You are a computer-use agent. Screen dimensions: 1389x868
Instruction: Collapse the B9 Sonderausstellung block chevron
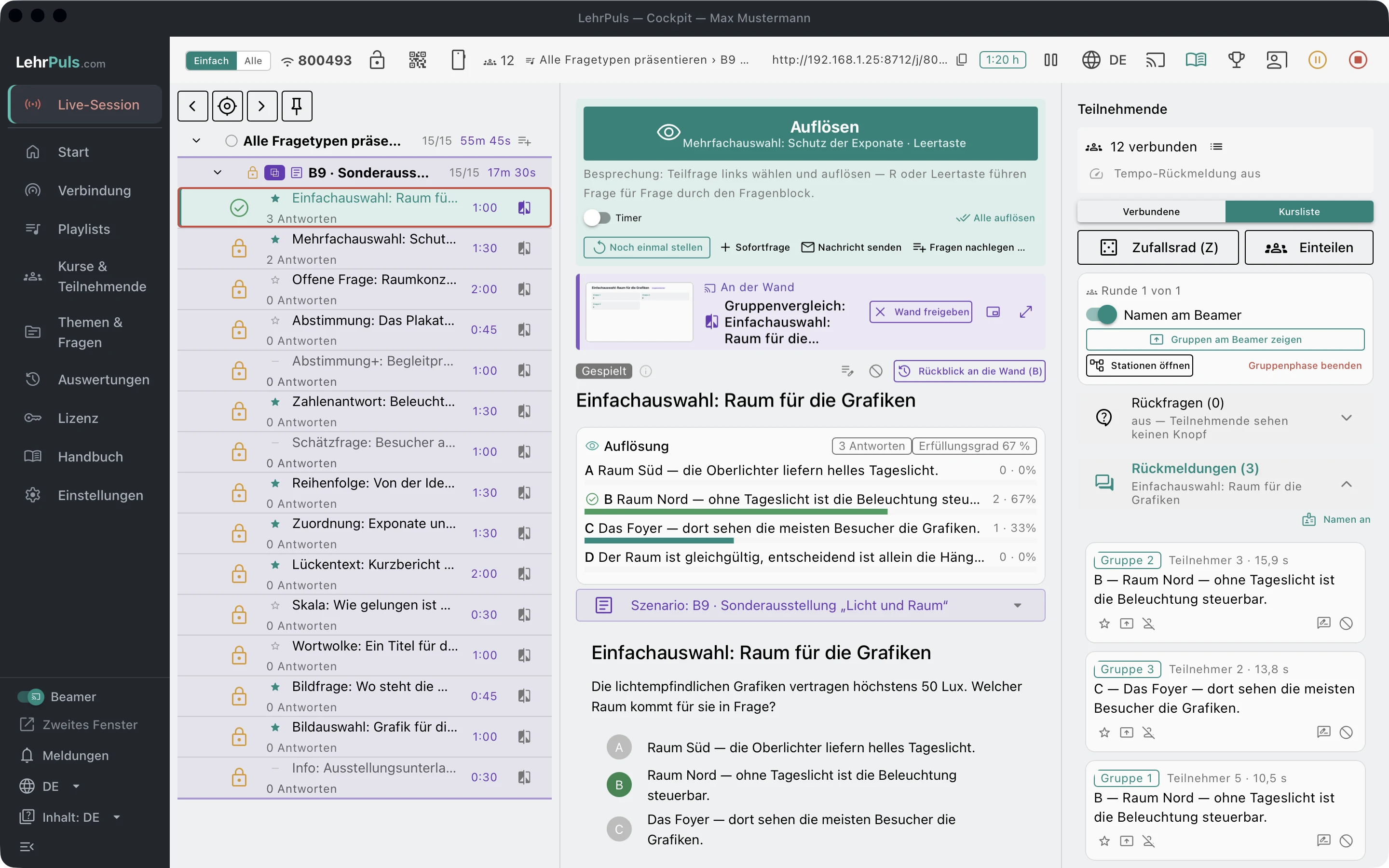pos(218,172)
